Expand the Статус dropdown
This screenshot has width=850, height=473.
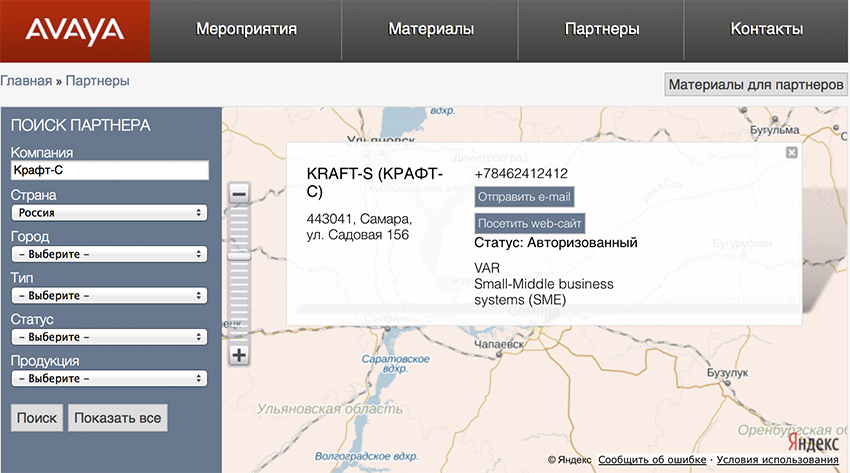point(110,336)
